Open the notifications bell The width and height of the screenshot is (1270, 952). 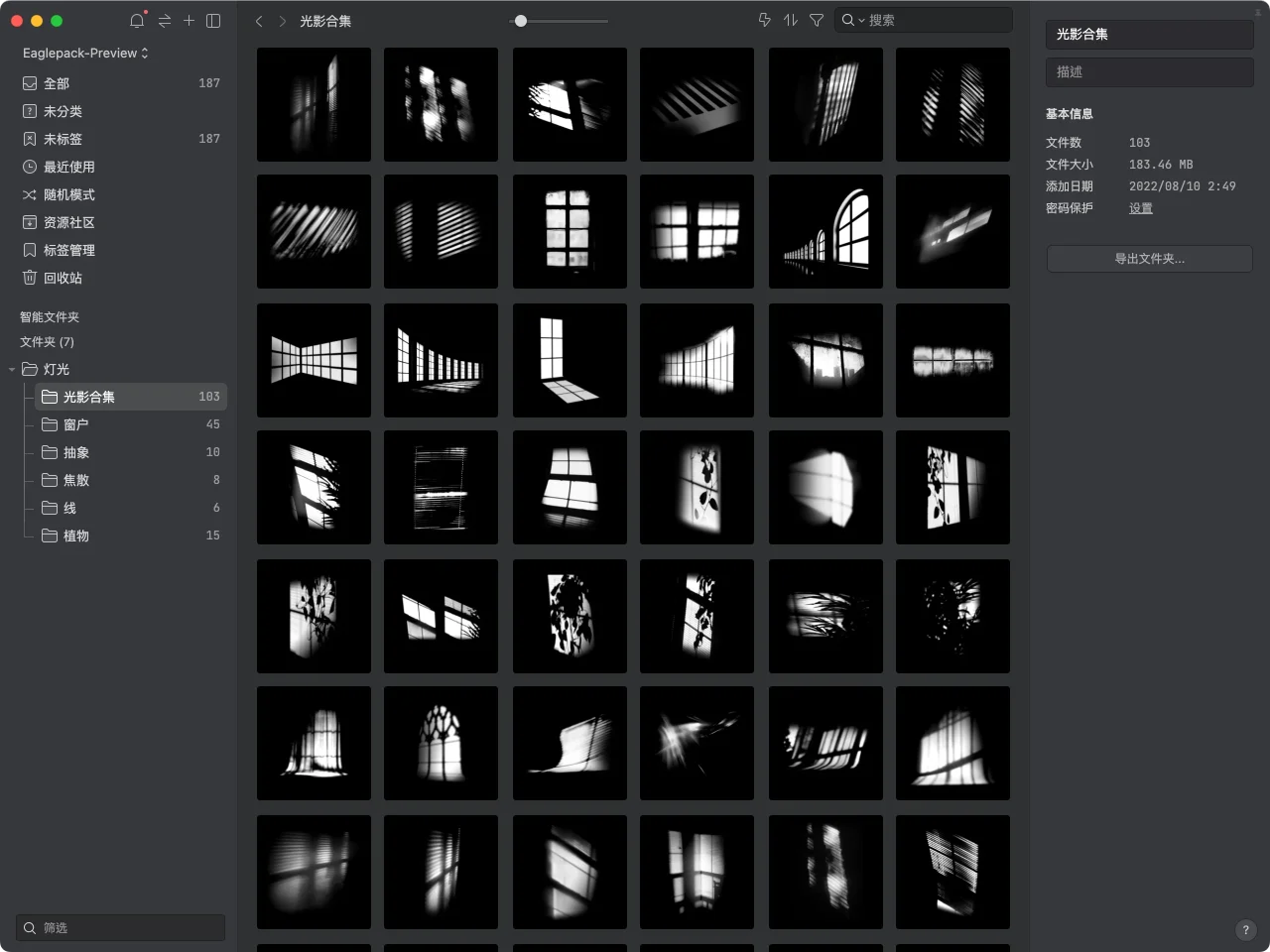click(137, 21)
